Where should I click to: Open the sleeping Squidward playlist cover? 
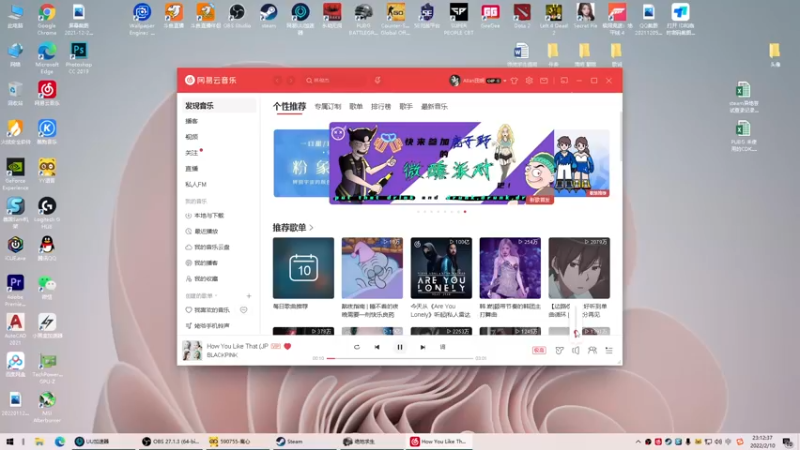pyautogui.click(x=372, y=268)
